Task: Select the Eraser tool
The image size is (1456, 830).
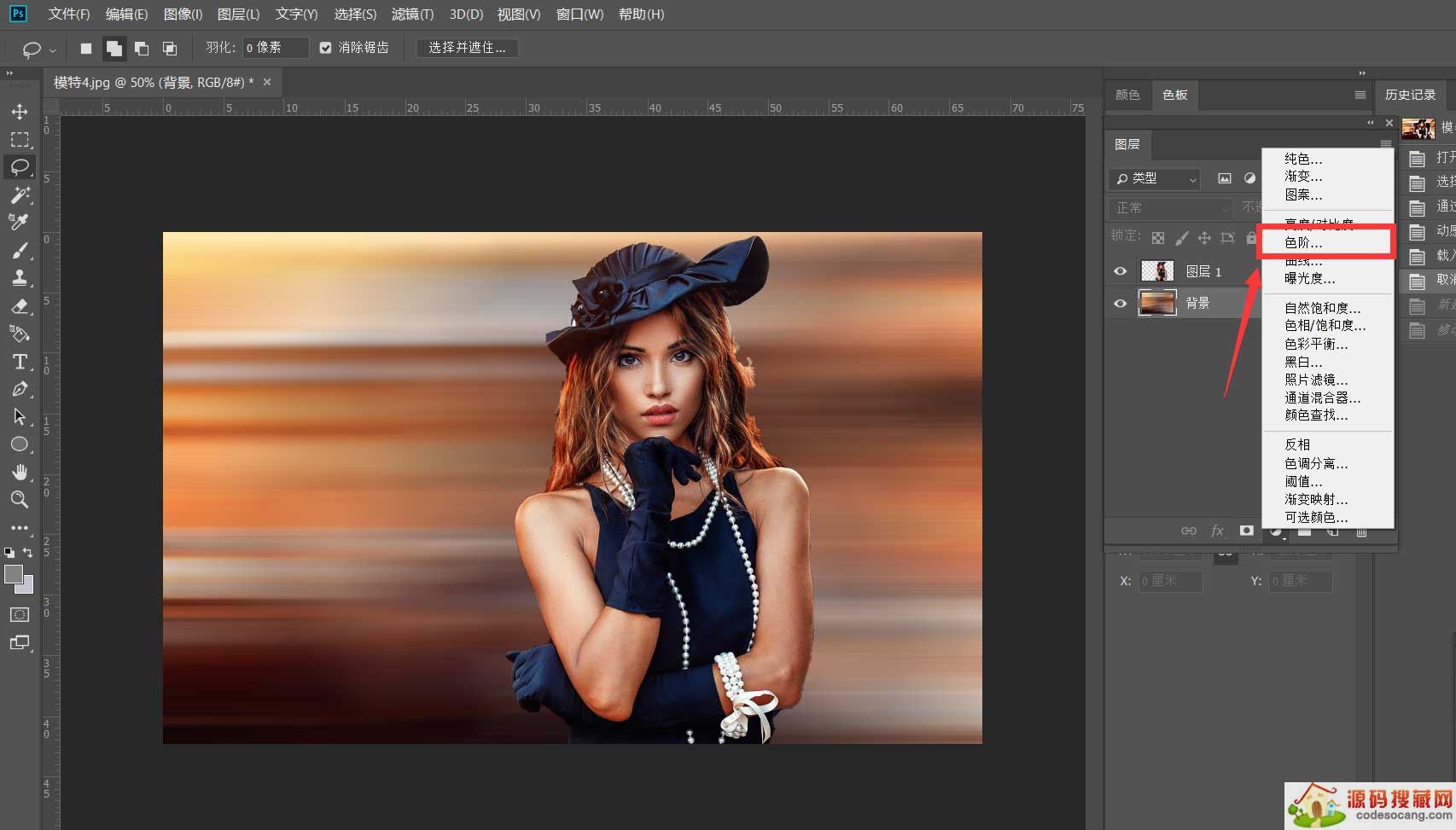Action: [20, 305]
